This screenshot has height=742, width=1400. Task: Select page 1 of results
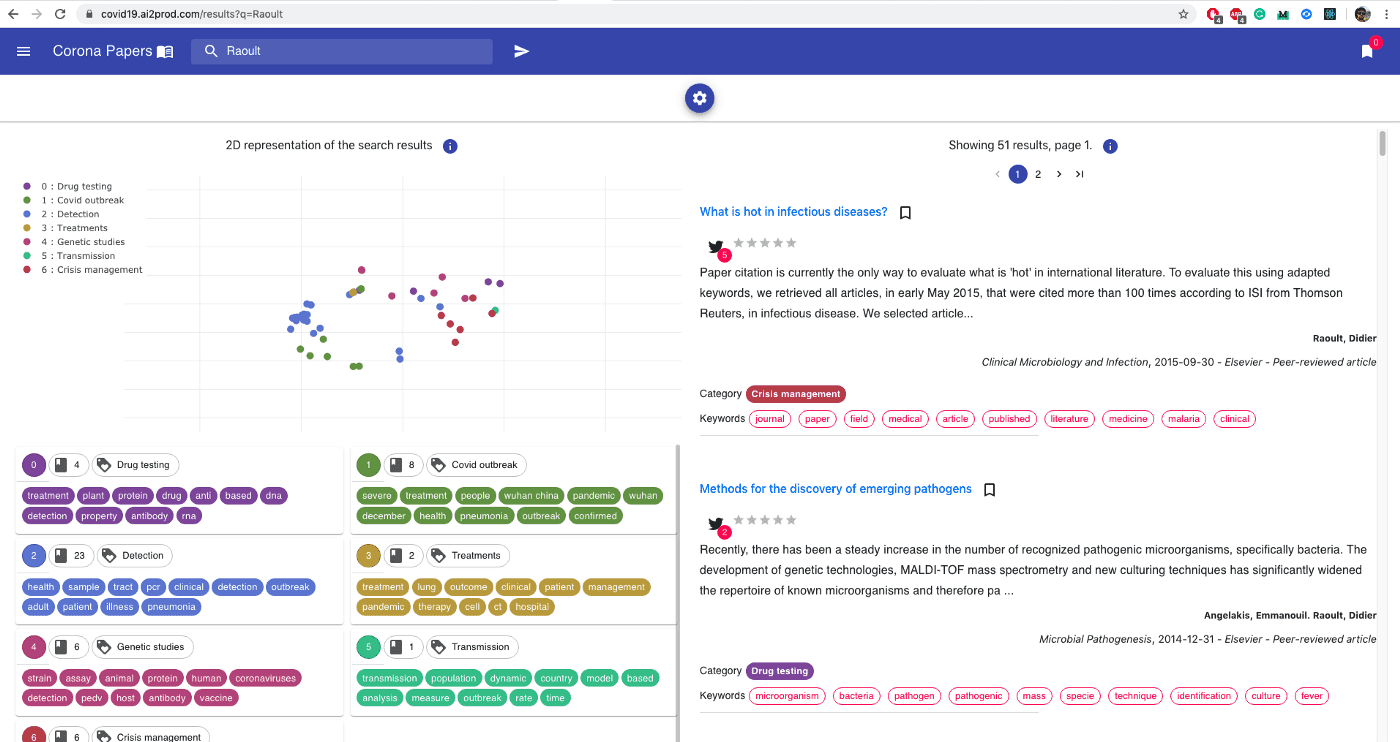point(1017,174)
